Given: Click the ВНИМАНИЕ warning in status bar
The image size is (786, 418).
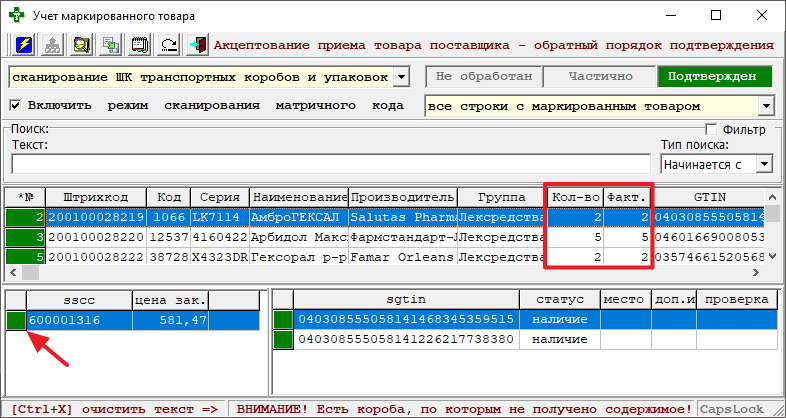Looking at the screenshot, I should (x=464, y=409).
